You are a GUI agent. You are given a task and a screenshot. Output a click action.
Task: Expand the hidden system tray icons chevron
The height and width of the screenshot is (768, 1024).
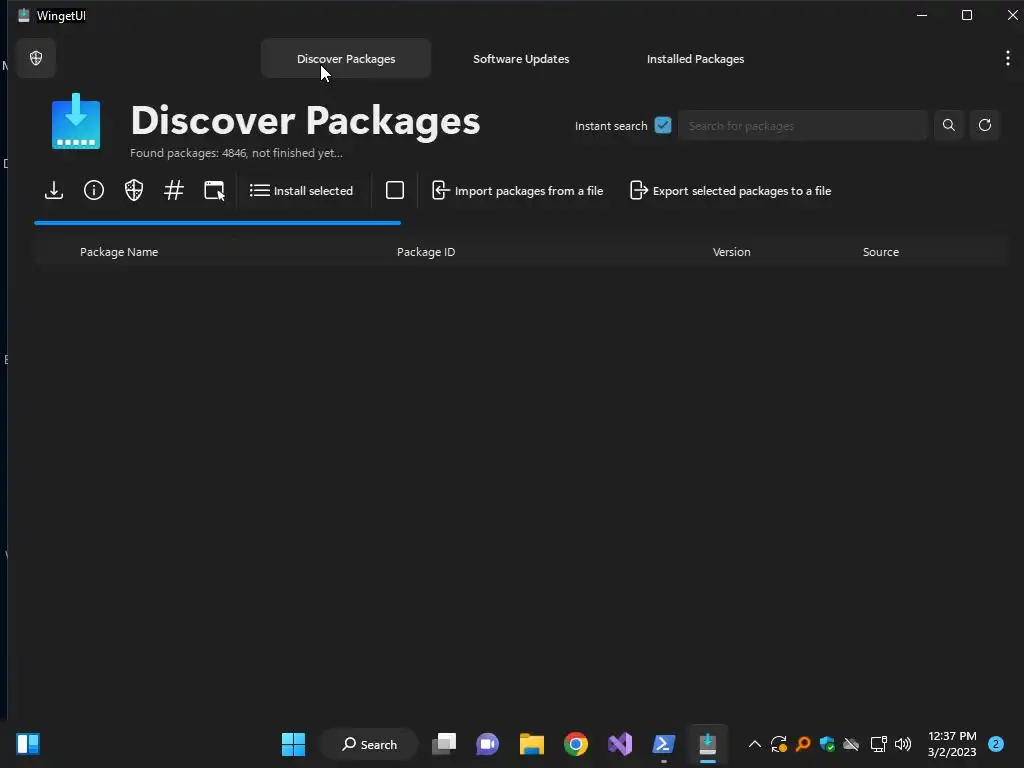coord(754,744)
